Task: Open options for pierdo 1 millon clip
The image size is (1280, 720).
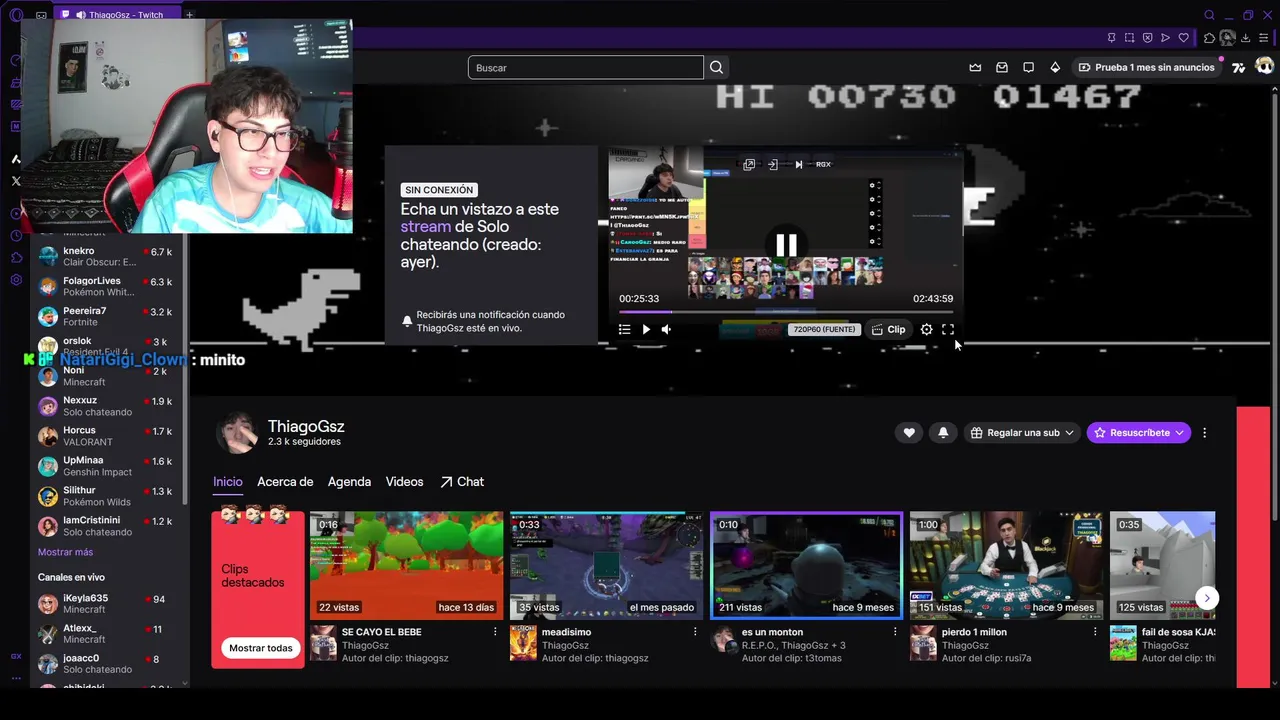Action: coord(1095,632)
